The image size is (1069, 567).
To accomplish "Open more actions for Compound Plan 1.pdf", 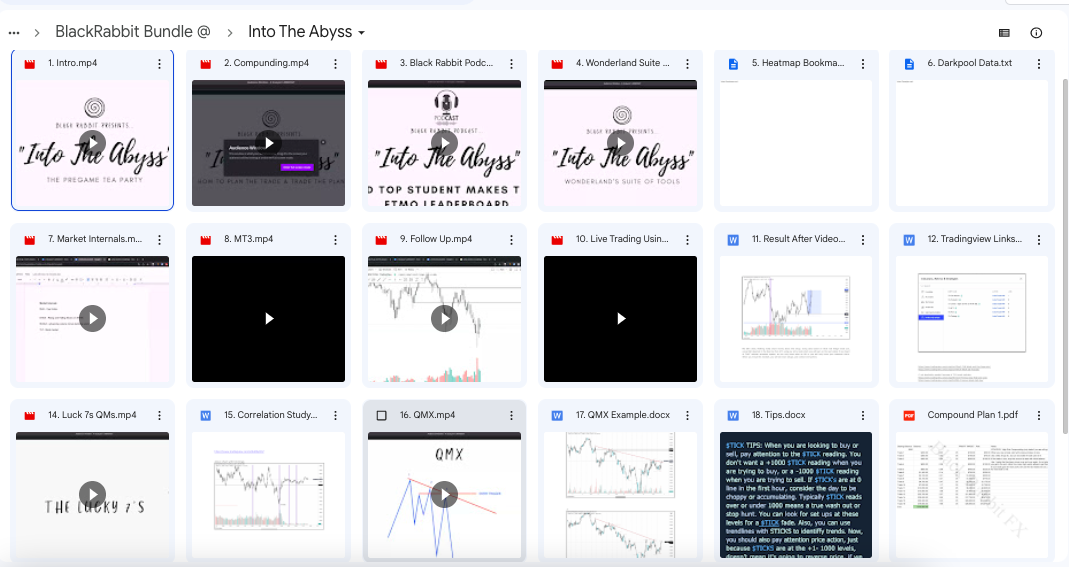I will (x=1039, y=415).
